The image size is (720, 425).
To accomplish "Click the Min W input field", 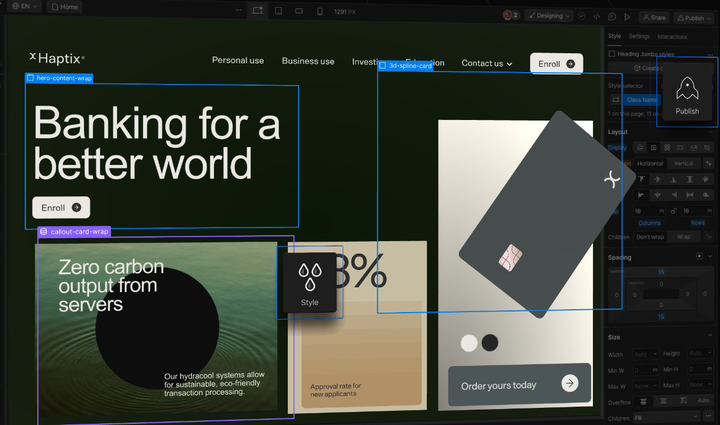I will point(646,370).
